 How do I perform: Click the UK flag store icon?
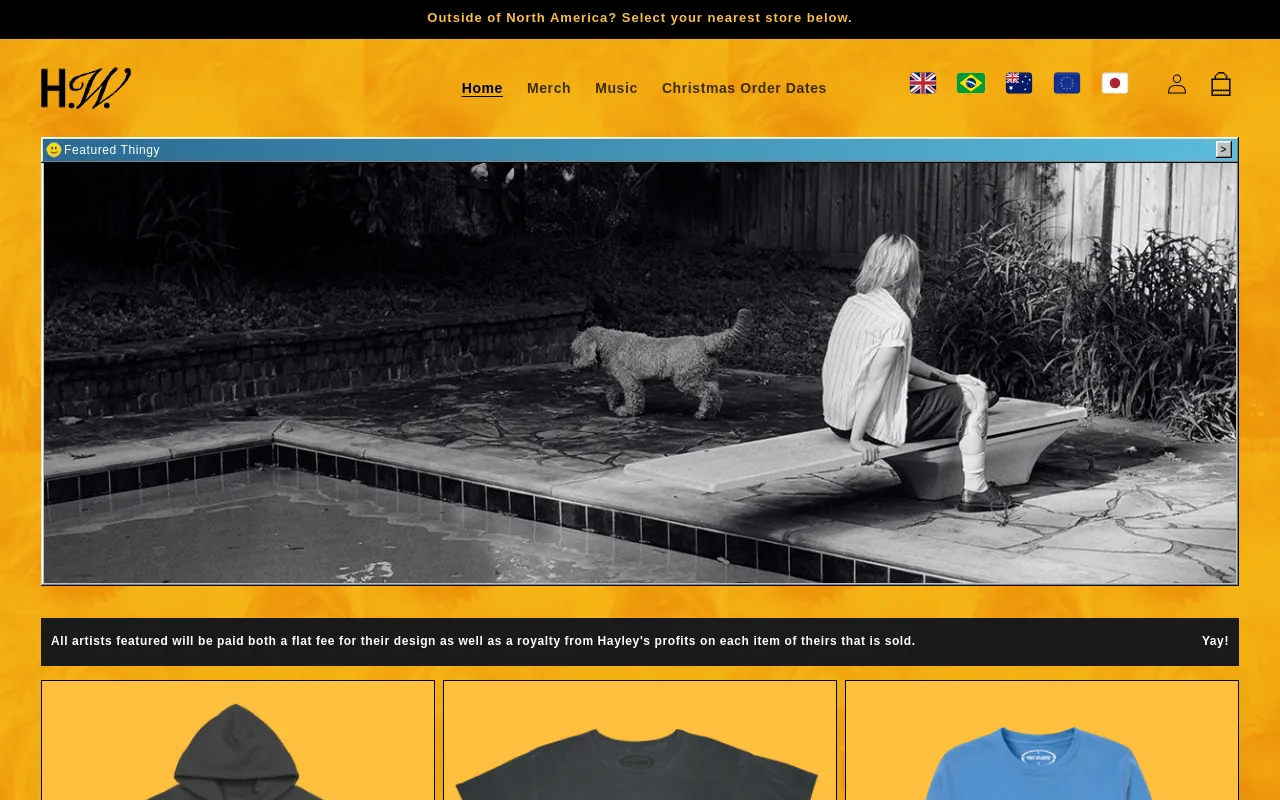pyautogui.click(x=923, y=83)
